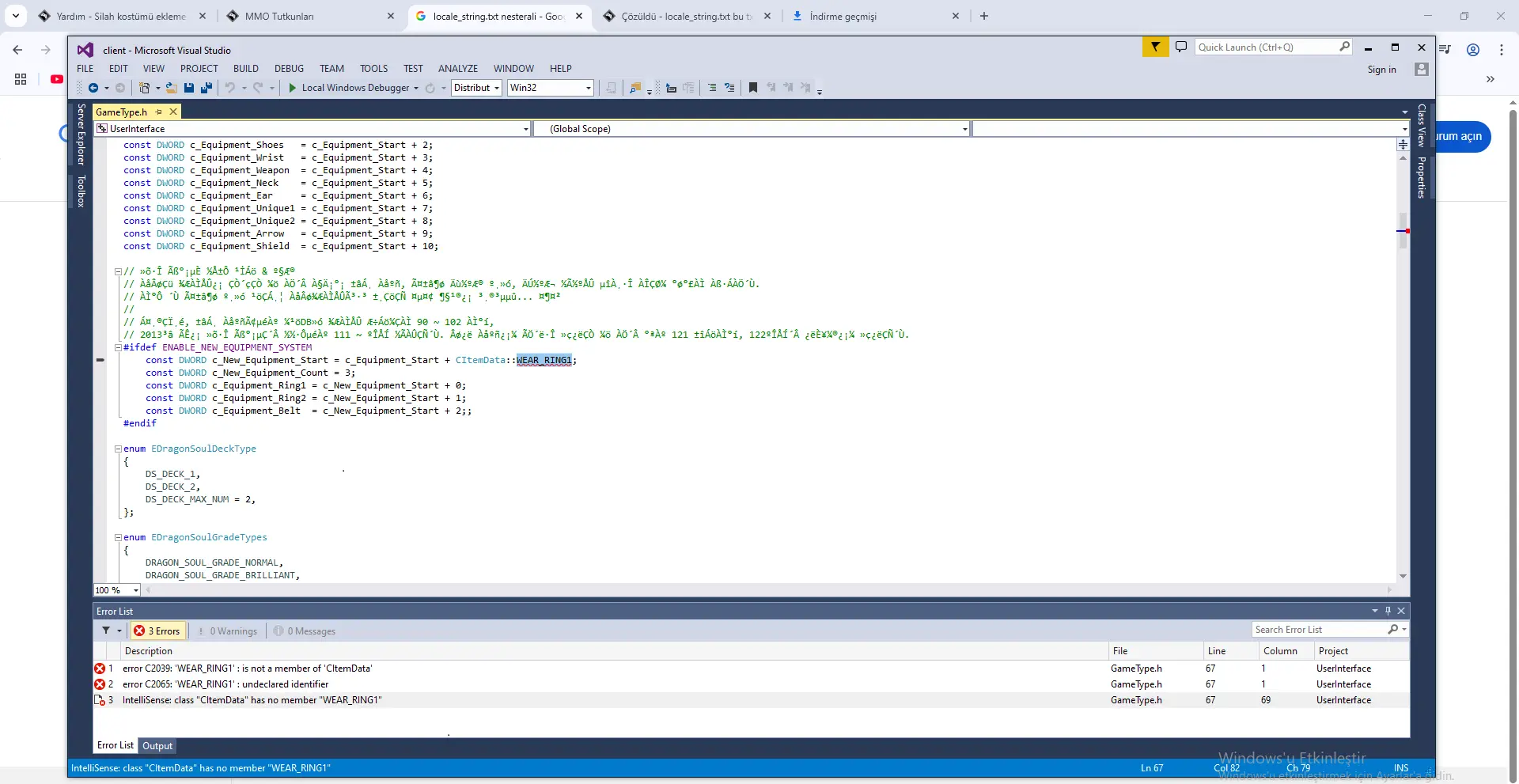
Task: Open the DEBUG menu
Action: coord(290,69)
